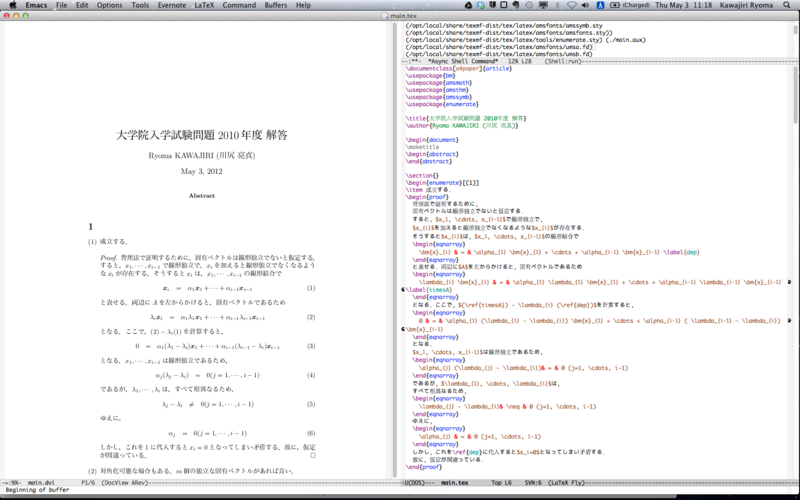Click the user name Kawajiri Ryoma
Screen dimensions: 800x500
click(x=746, y=5)
